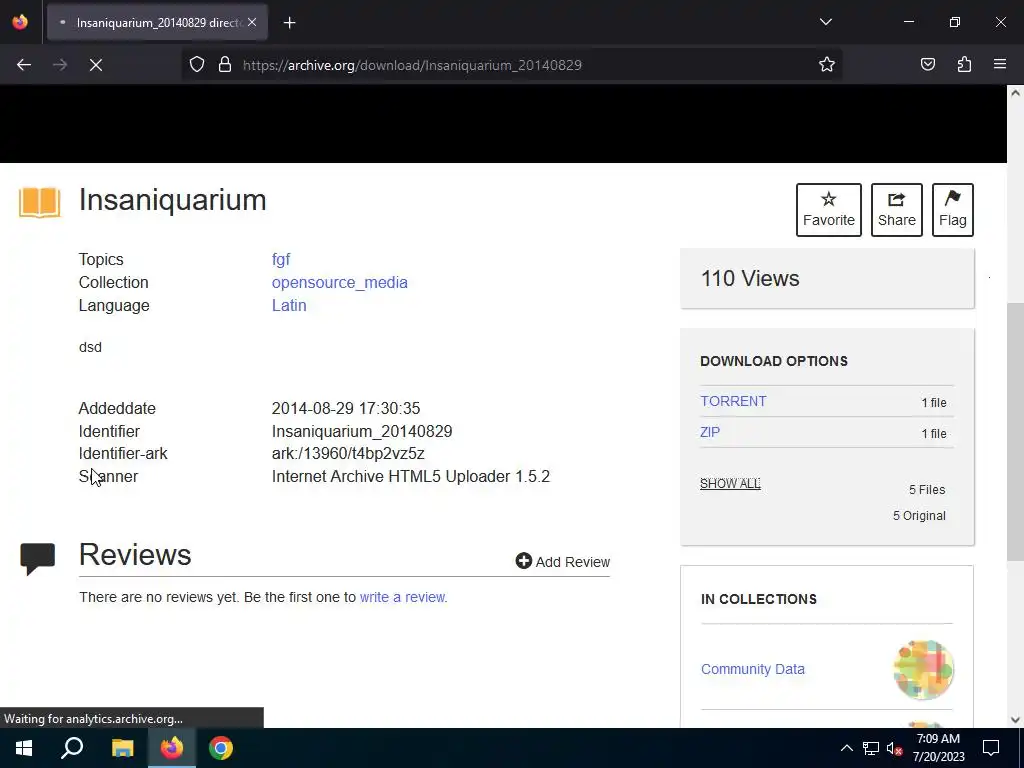Viewport: 1024px width, 768px height.
Task: Click the Add Review plus link
Action: (x=562, y=562)
